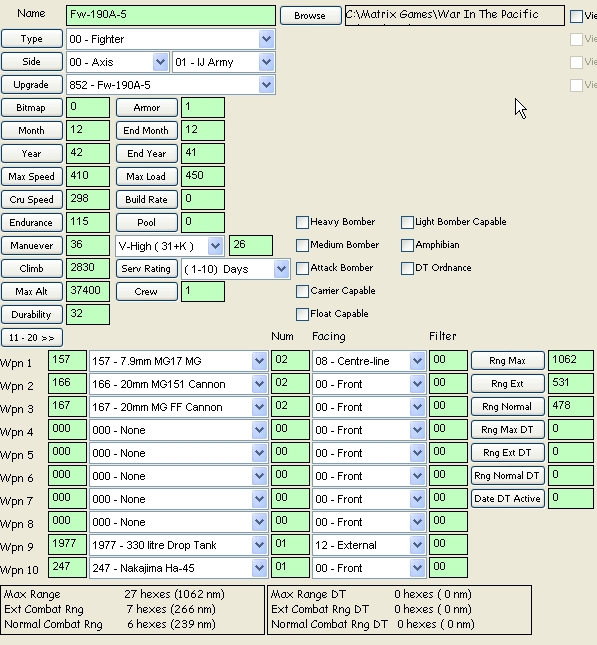This screenshot has width=597, height=645.
Task: Click the Date DT Active button
Action: point(508,499)
